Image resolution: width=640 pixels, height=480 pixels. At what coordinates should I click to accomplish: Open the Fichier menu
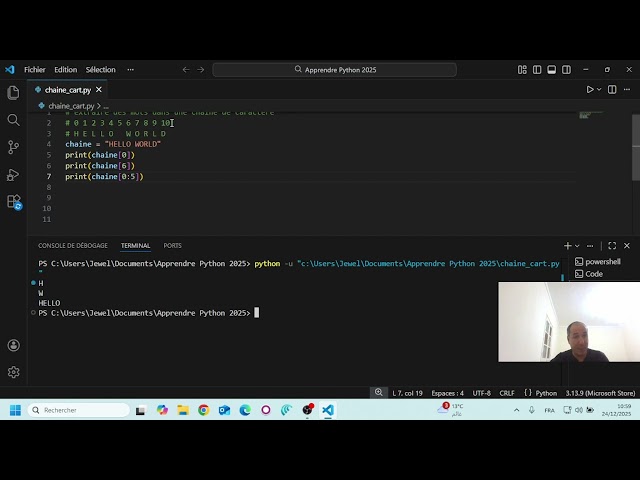35,70
